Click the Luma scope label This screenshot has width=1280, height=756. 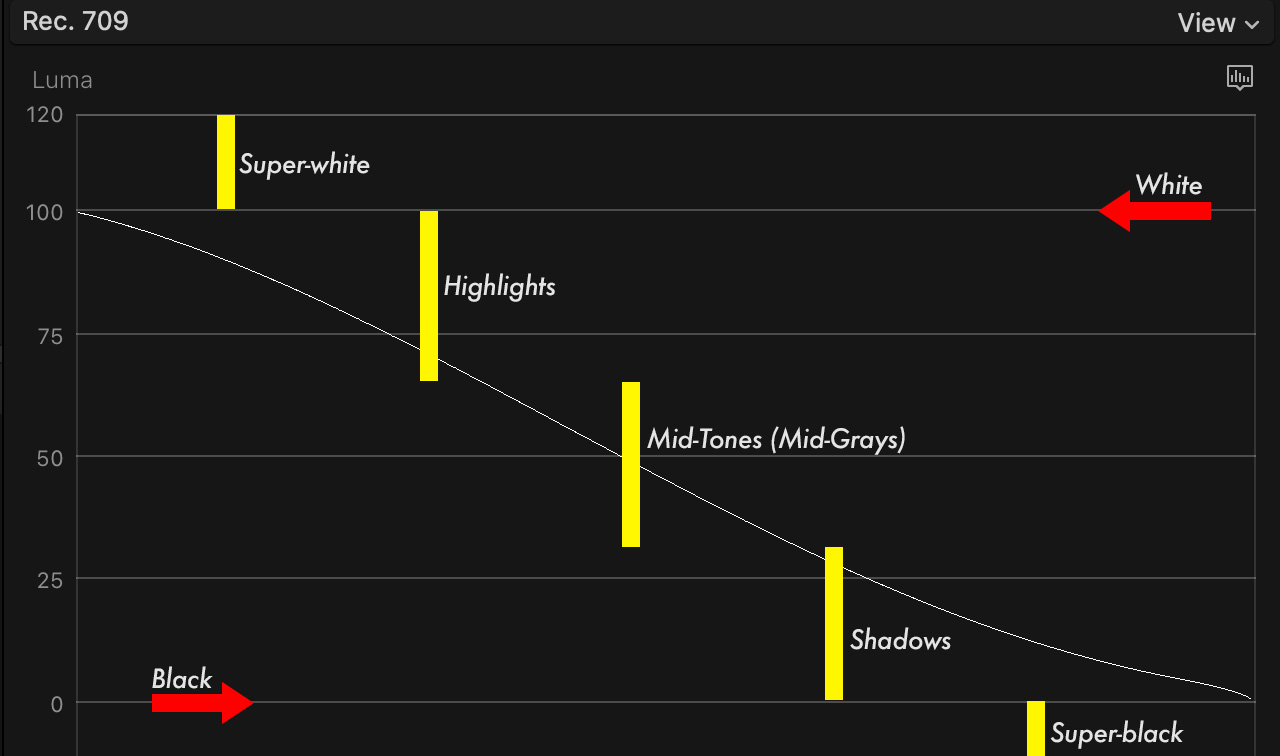62,80
